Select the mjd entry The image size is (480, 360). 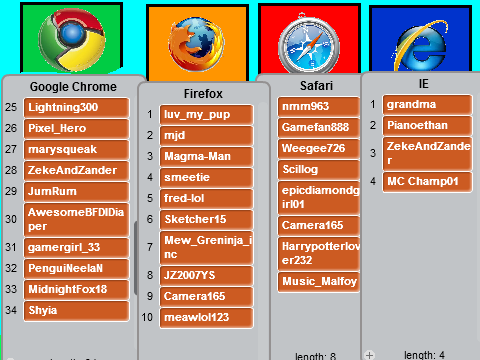click(207, 136)
